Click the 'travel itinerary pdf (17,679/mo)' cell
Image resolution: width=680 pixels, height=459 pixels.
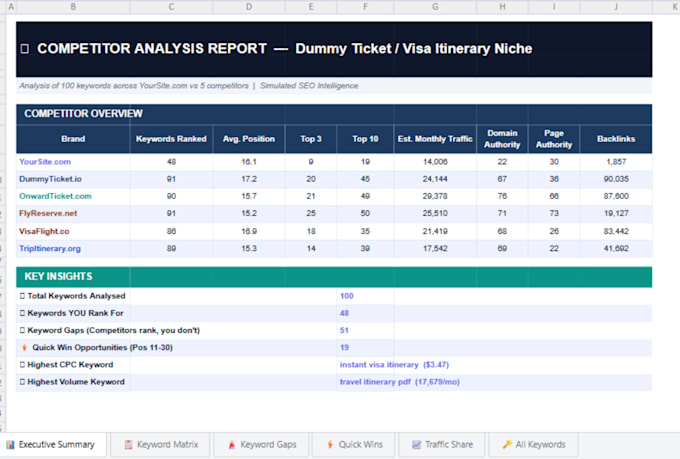coord(399,382)
